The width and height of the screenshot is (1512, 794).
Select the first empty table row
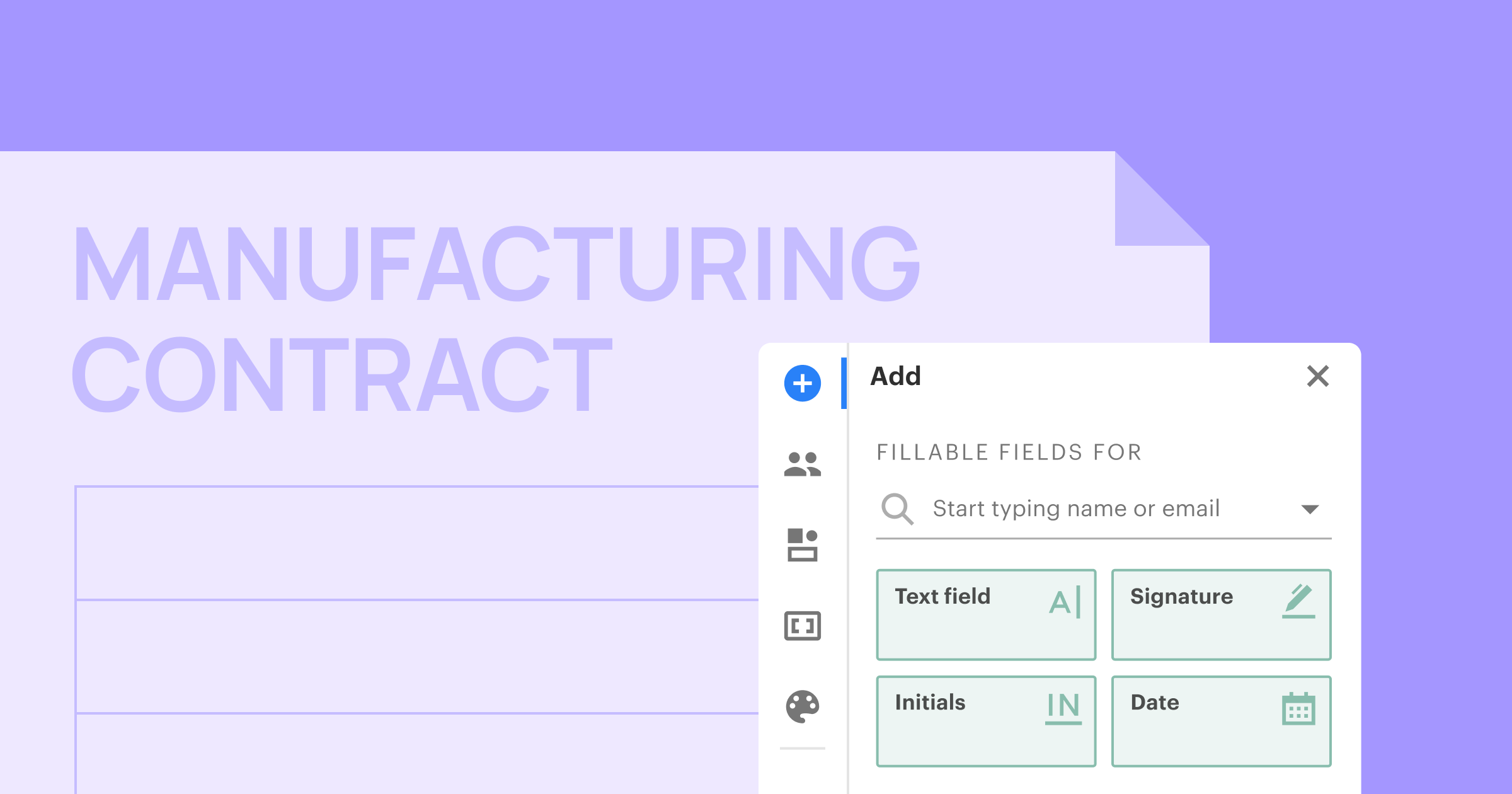[416, 543]
